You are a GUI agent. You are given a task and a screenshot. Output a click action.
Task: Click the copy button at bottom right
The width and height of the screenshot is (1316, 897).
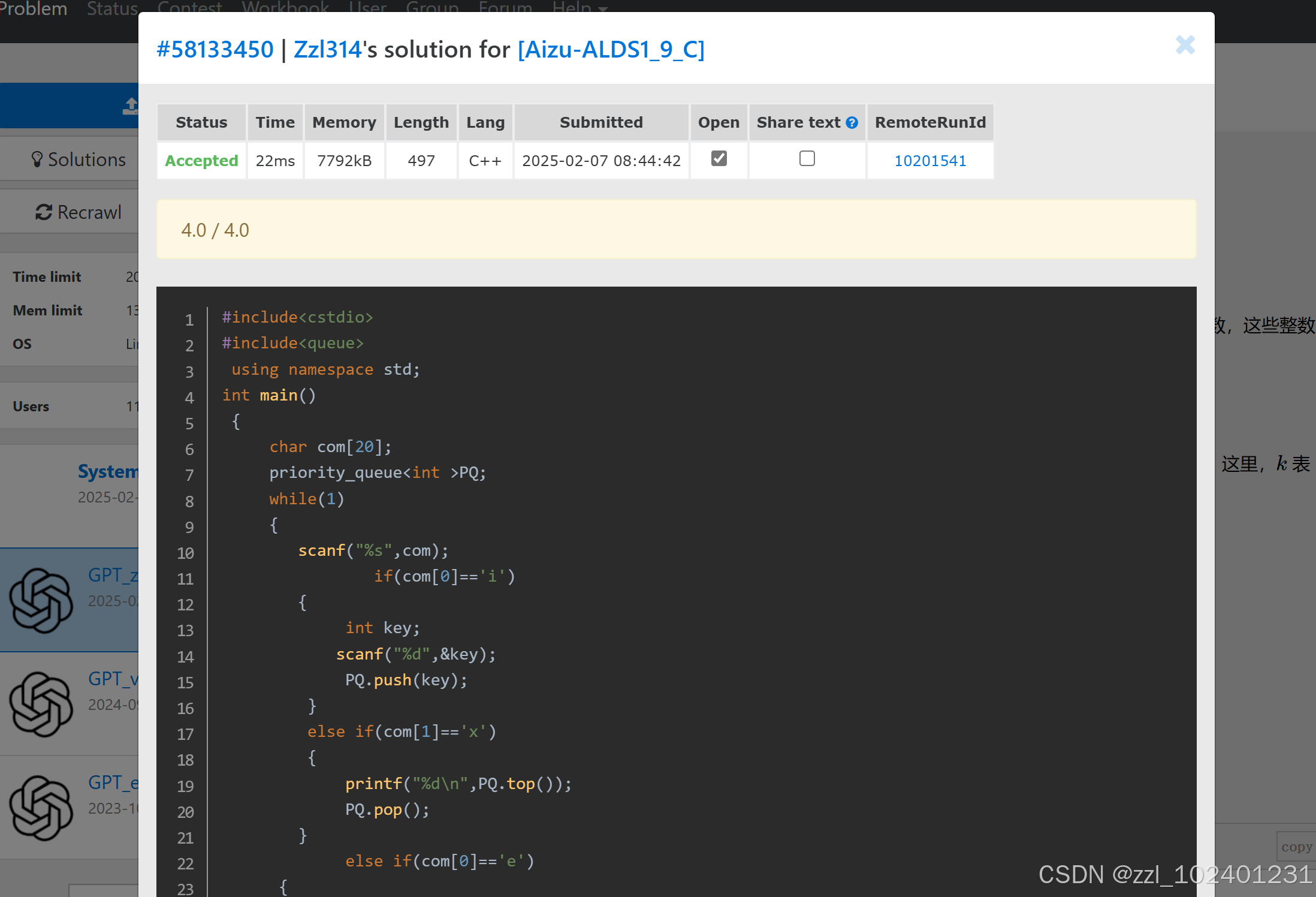(1296, 847)
